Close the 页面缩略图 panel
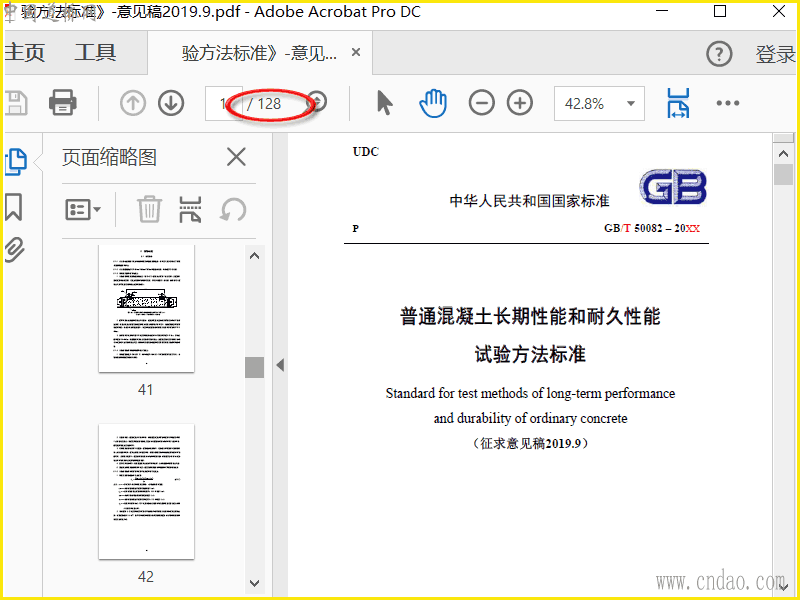 [236, 157]
